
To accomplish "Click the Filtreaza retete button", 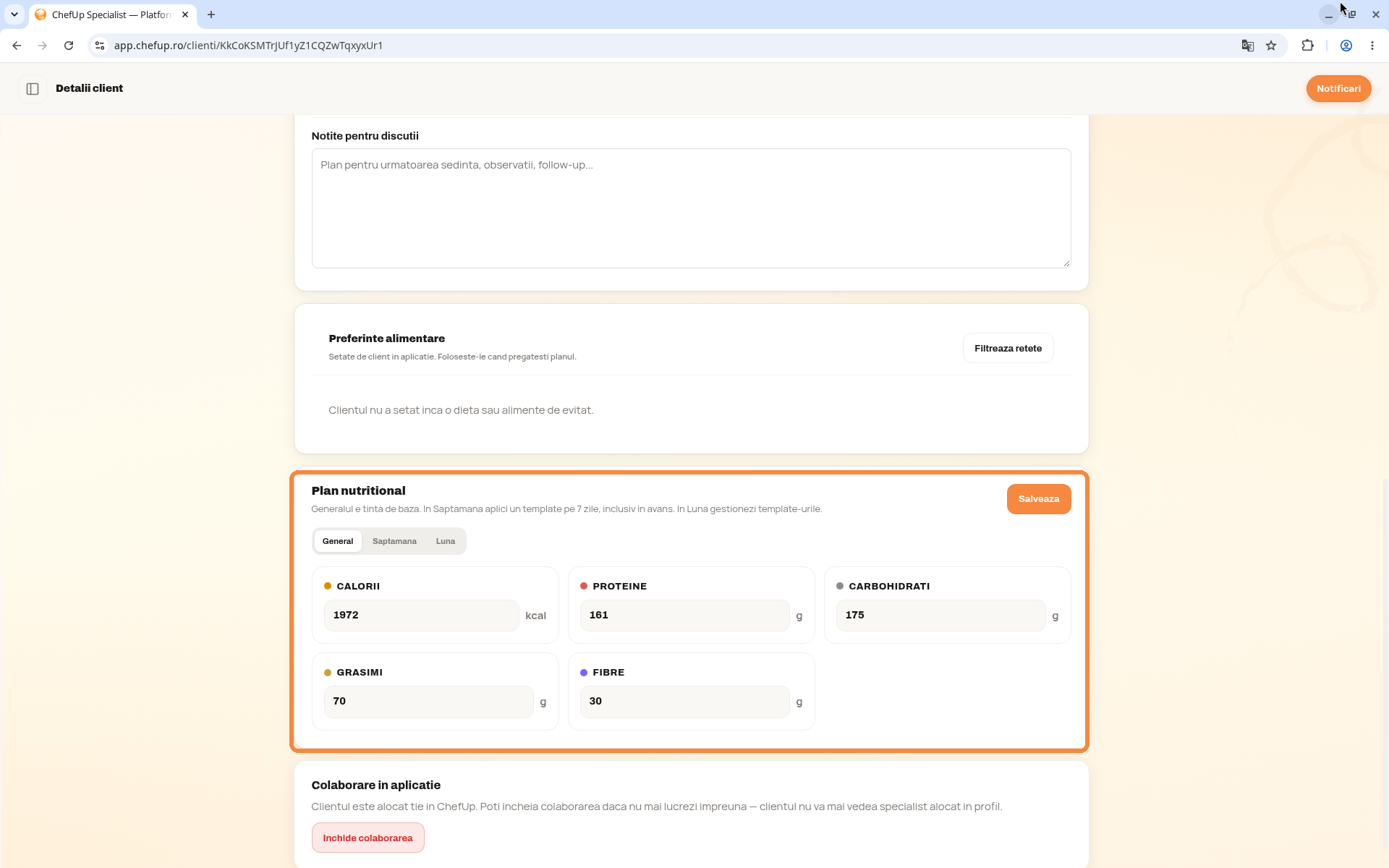I will (1008, 349).
